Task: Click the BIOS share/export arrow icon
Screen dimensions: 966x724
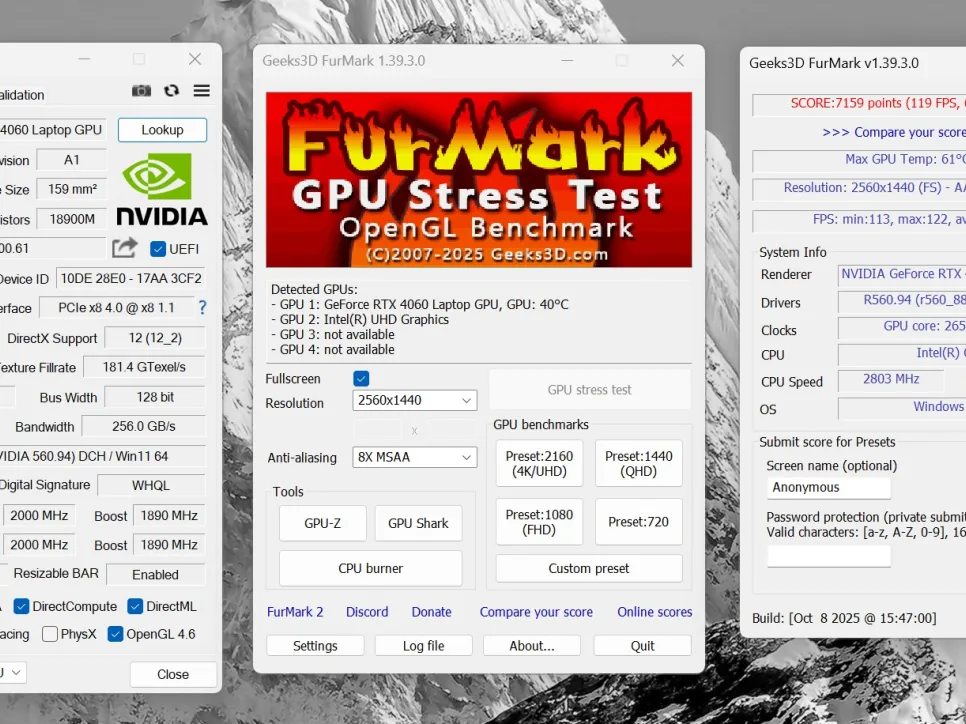Action: (125, 248)
